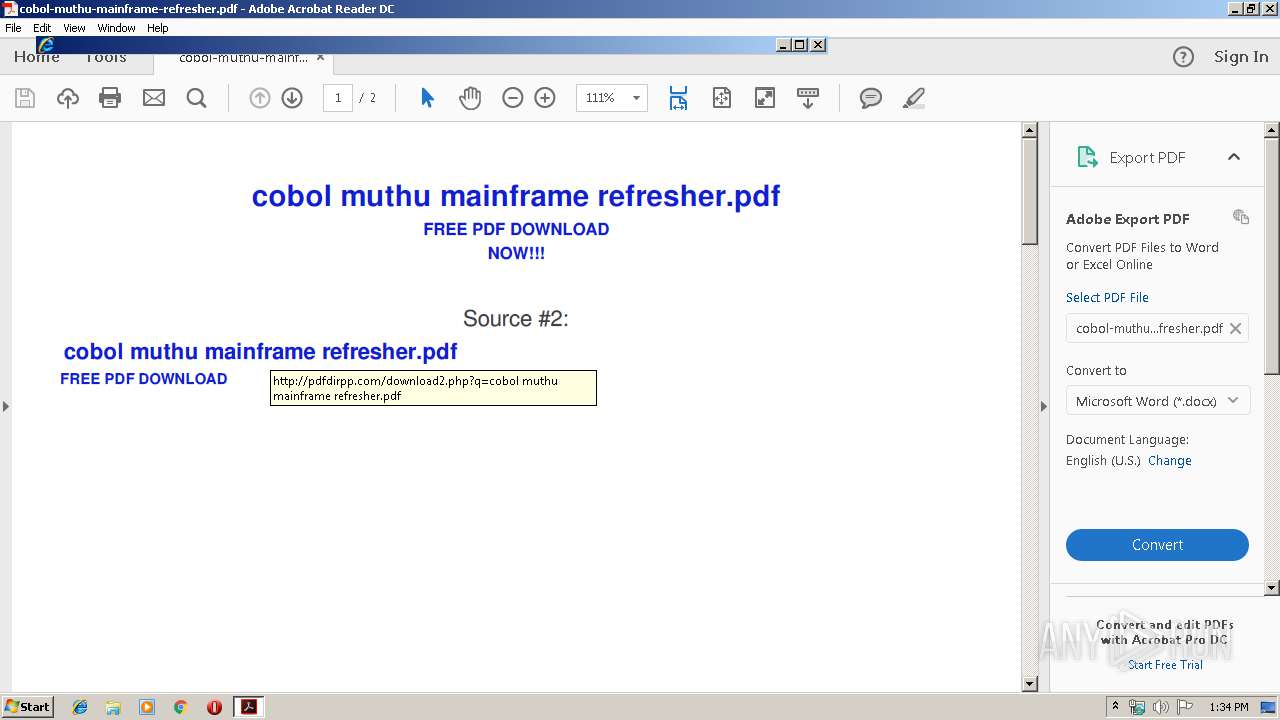Send file by email envelope icon

click(153, 98)
